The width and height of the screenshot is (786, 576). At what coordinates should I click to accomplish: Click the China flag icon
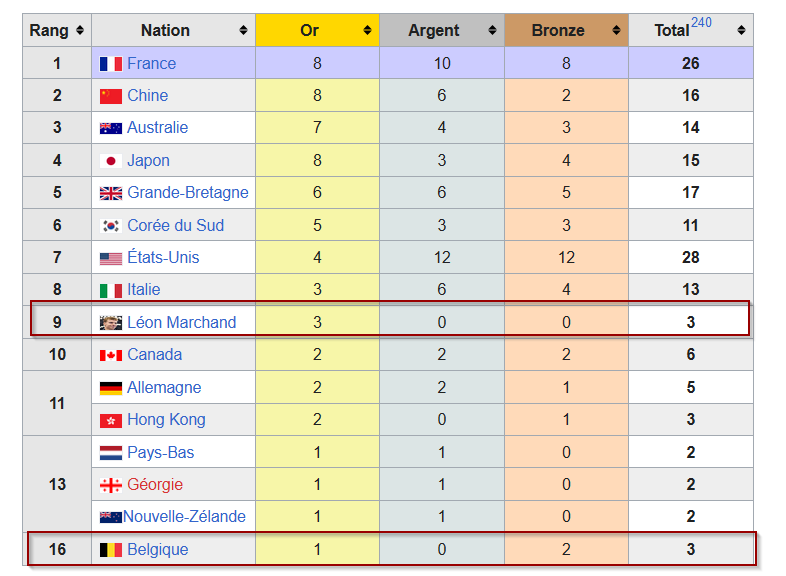pyautogui.click(x=111, y=96)
